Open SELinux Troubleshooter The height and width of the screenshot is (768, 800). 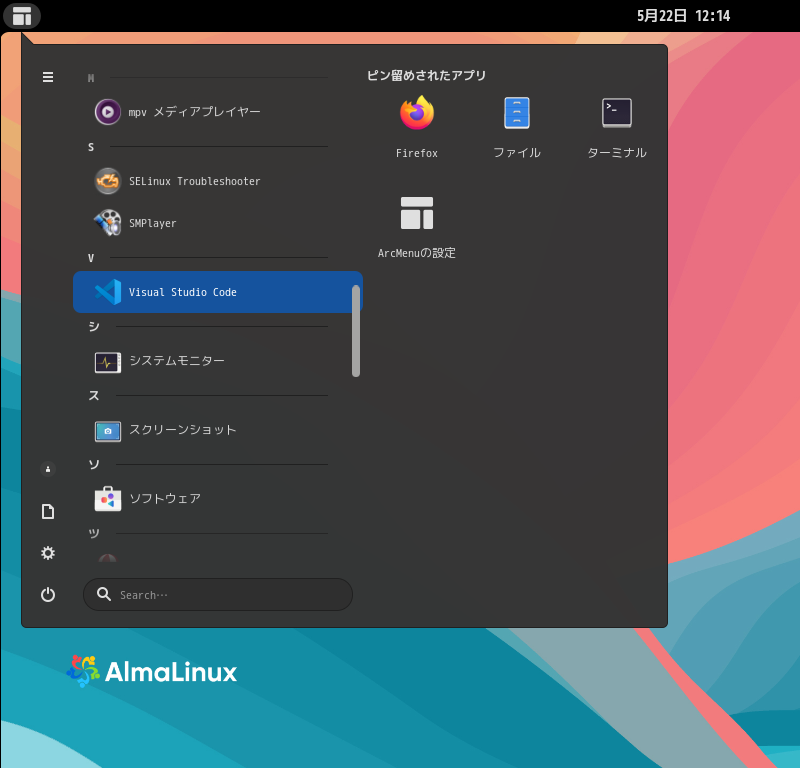point(218,181)
